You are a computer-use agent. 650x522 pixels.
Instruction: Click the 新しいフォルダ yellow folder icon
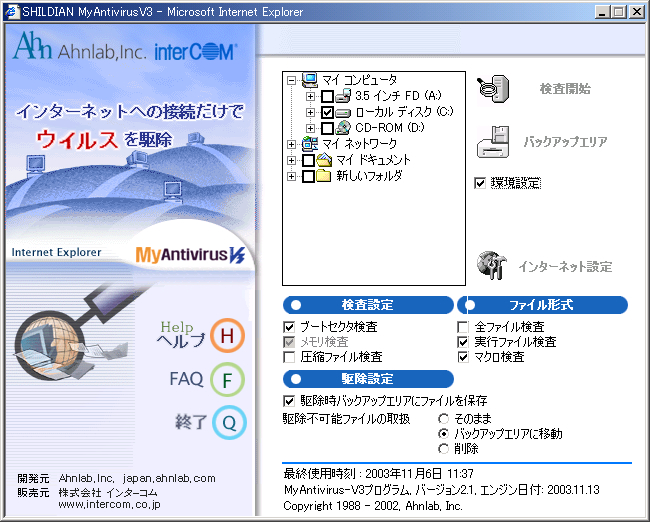tap(323, 176)
